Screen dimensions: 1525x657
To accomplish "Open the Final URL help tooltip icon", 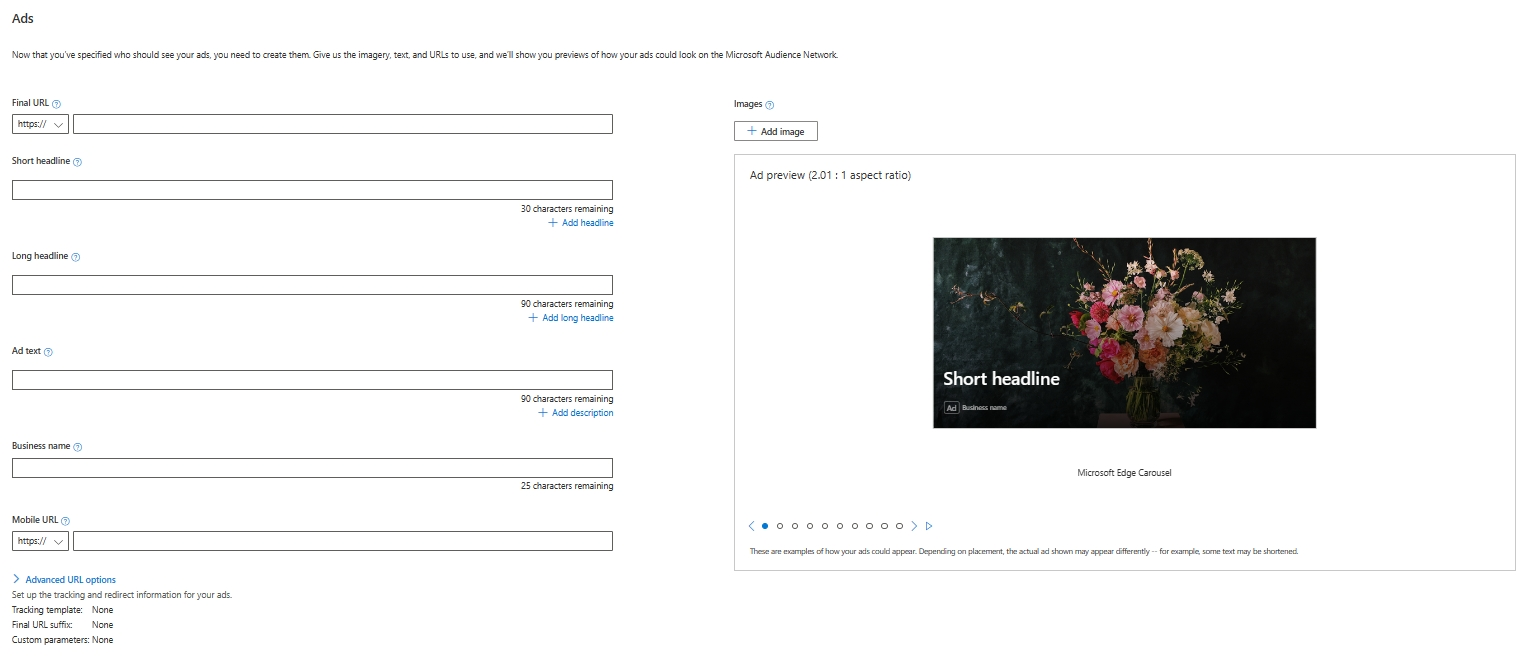I will (x=56, y=104).
